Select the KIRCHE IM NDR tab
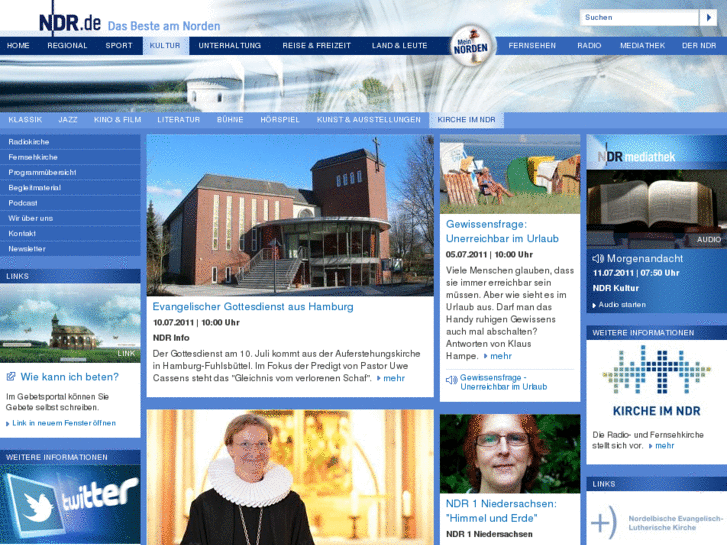 [466, 120]
